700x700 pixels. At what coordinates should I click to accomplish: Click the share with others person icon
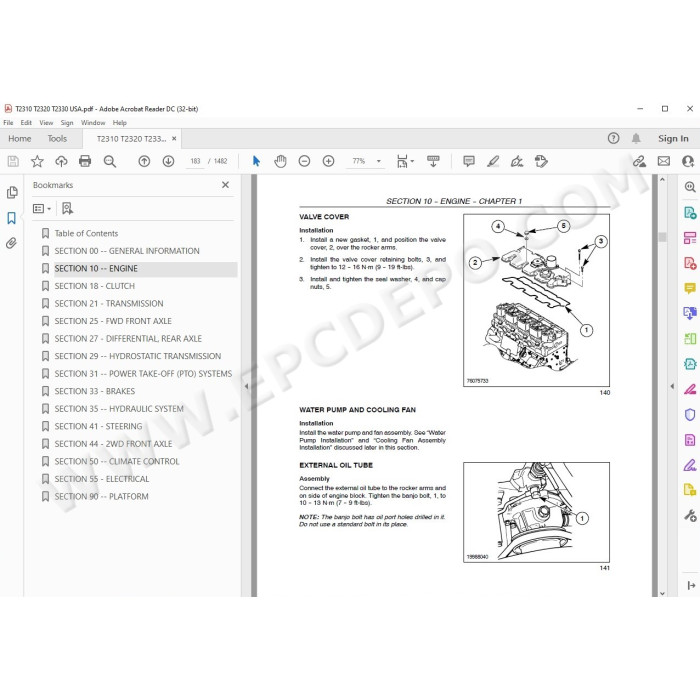point(688,161)
